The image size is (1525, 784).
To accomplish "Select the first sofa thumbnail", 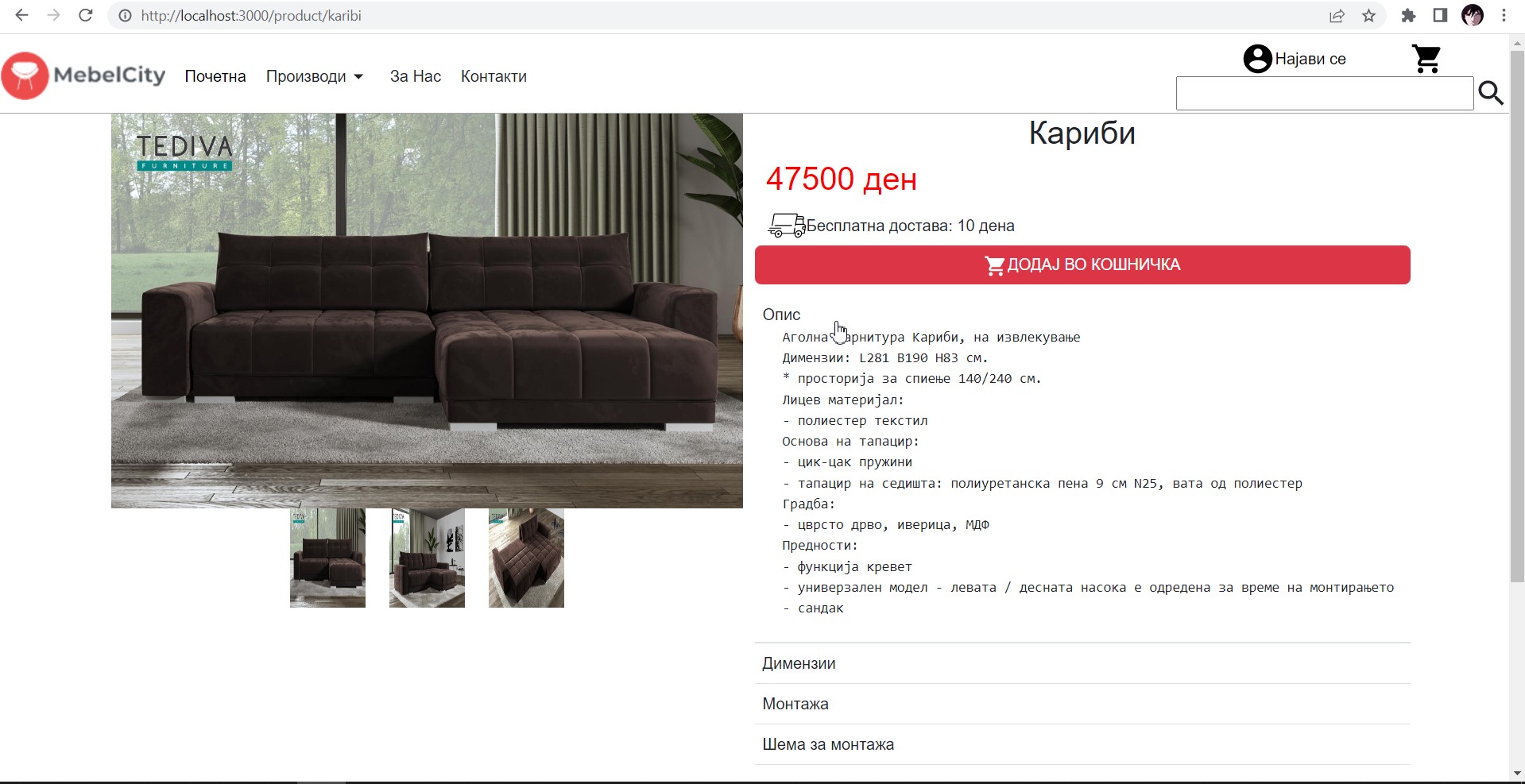I will point(327,558).
